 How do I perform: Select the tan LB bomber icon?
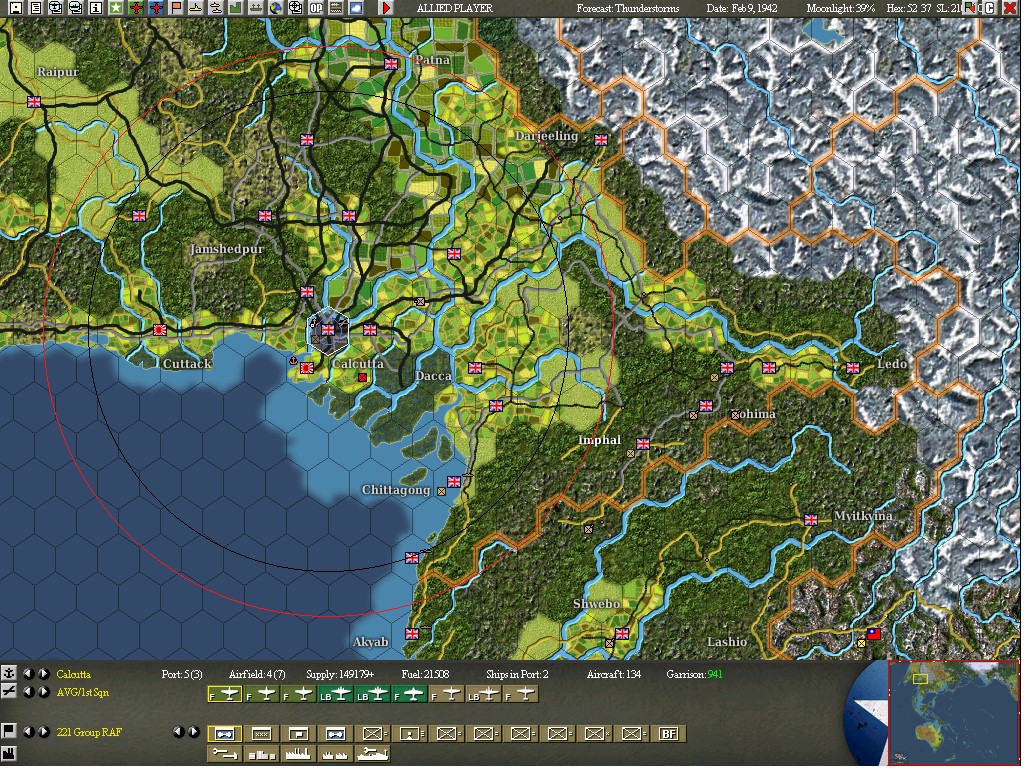click(x=484, y=694)
